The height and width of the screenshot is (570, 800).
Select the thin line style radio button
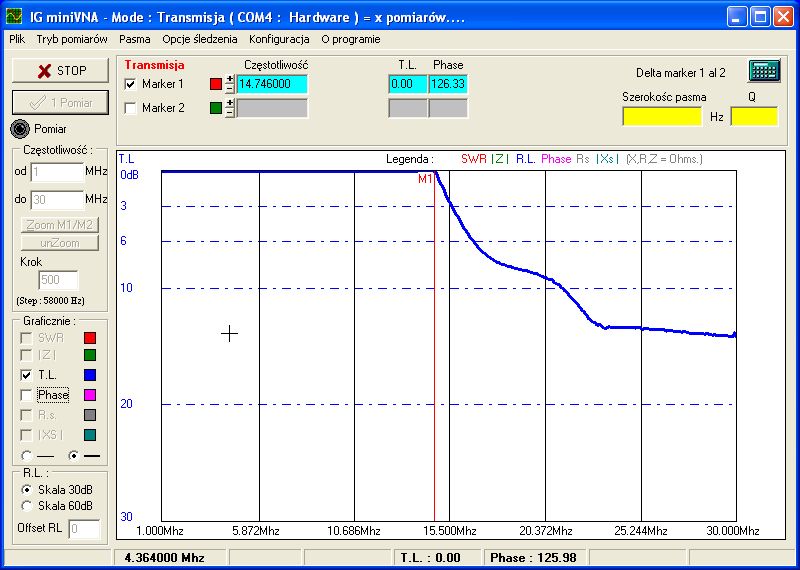point(26,456)
